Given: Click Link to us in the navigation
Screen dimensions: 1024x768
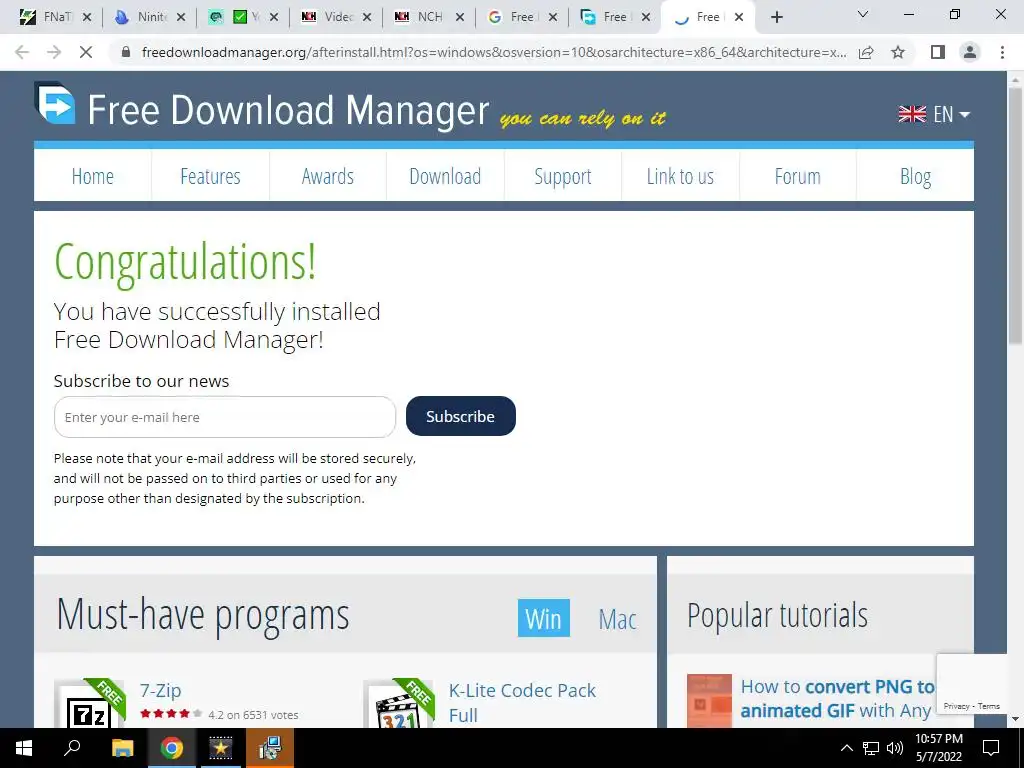Looking at the screenshot, I should 680,176.
